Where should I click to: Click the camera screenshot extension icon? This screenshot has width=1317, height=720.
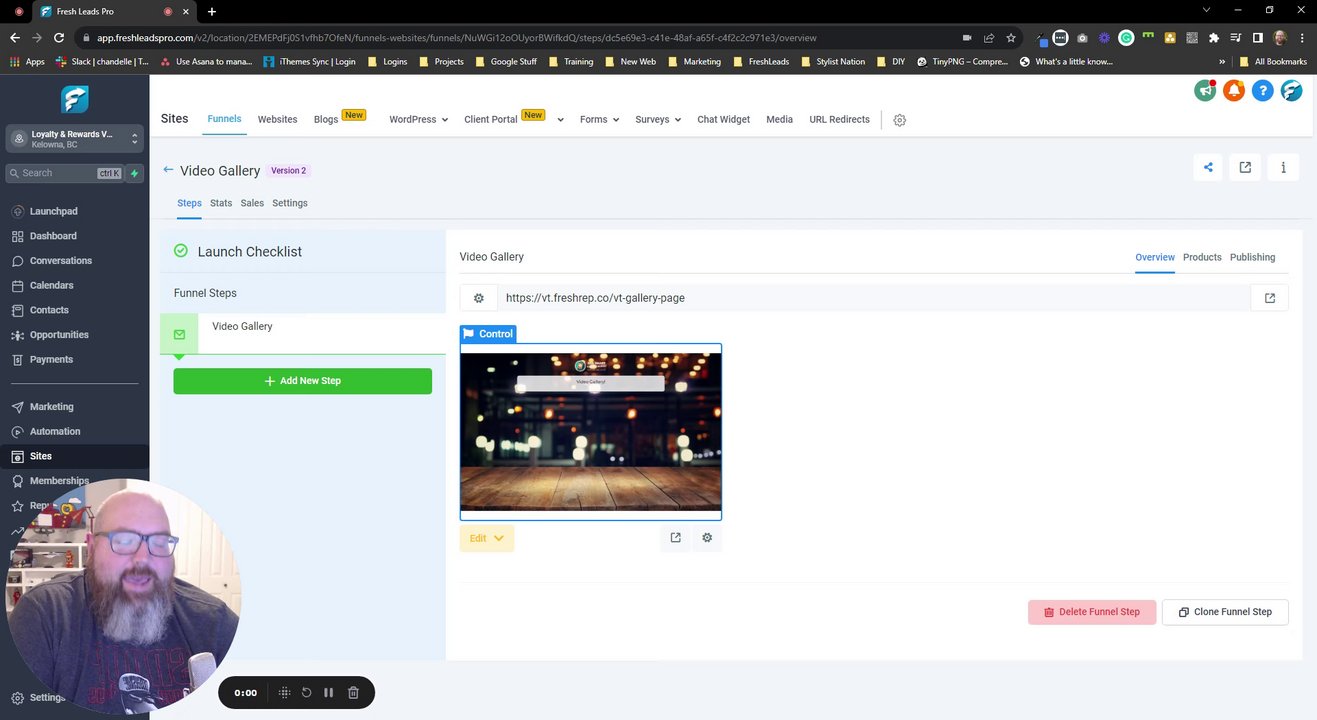coord(1082,38)
